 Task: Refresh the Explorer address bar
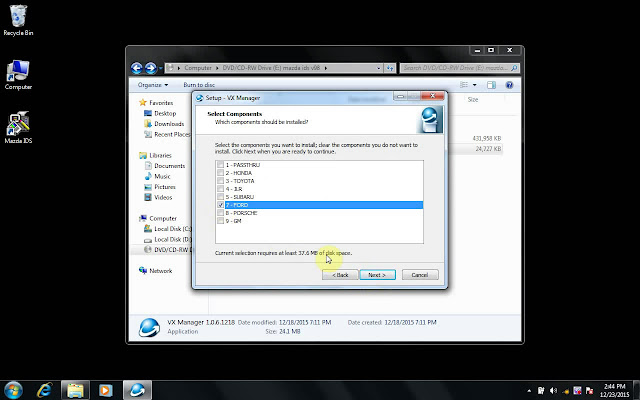click(390, 68)
